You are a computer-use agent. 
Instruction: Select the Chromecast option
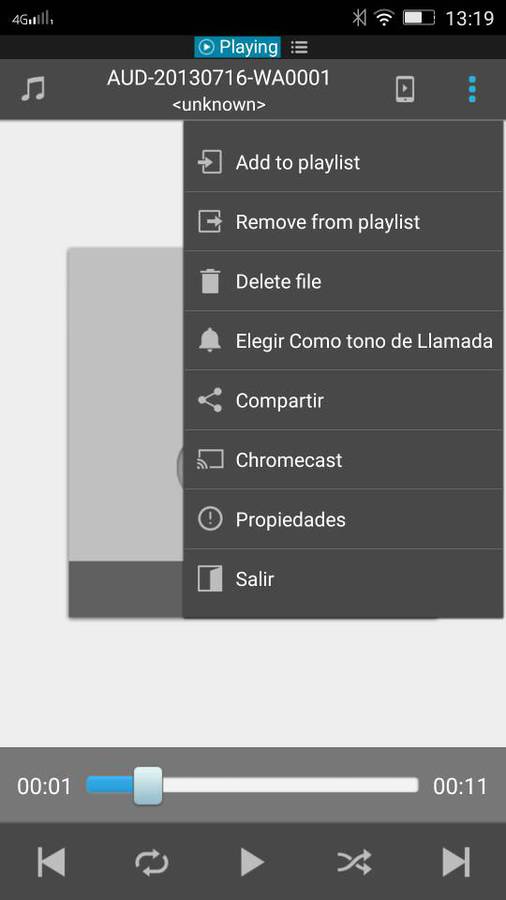pyautogui.click(x=343, y=460)
